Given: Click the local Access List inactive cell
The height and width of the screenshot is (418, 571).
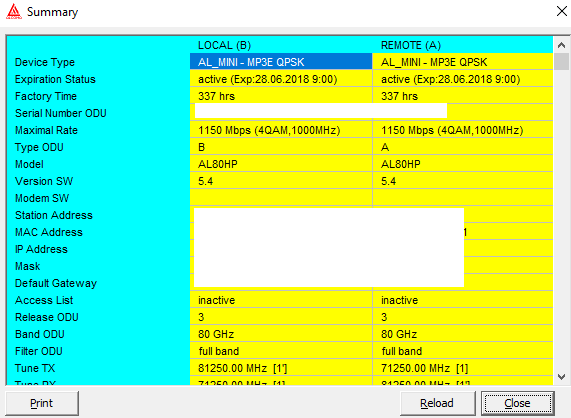Looking at the screenshot, I should pos(281,300).
